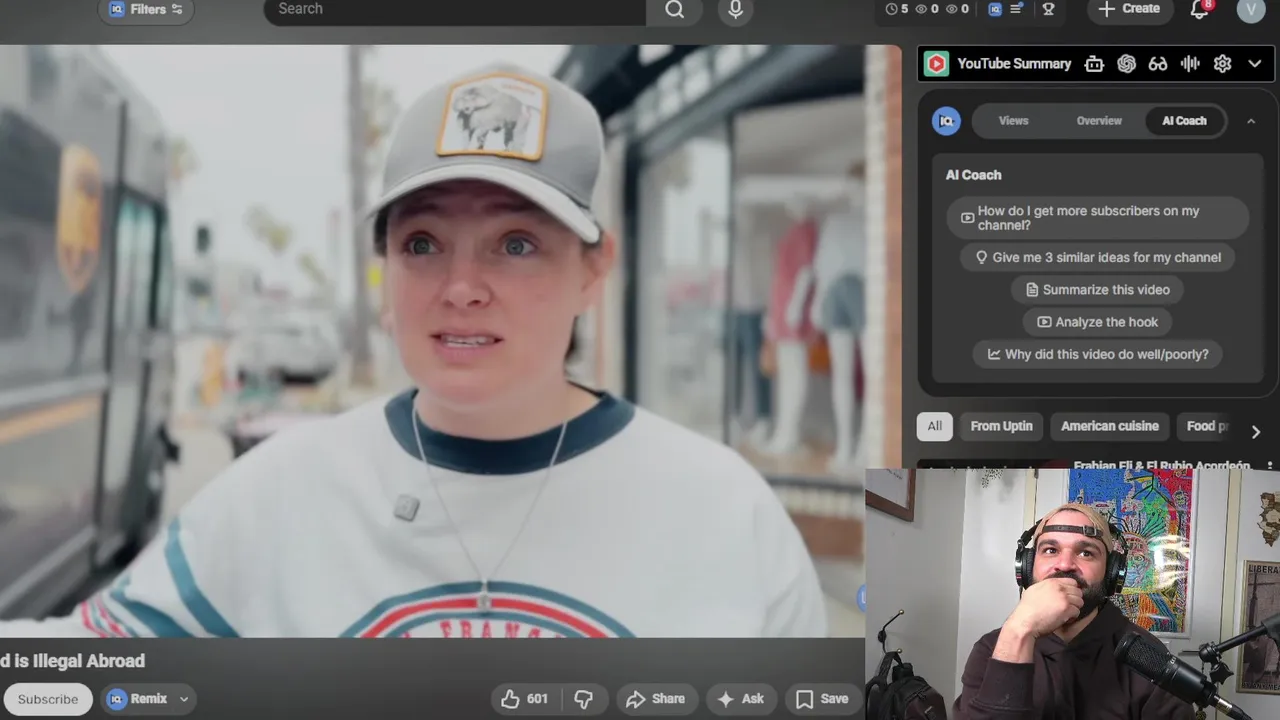Viewport: 1280px width, 720px height.
Task: Click the vidIQ round logo beside Views tab
Action: click(x=946, y=121)
